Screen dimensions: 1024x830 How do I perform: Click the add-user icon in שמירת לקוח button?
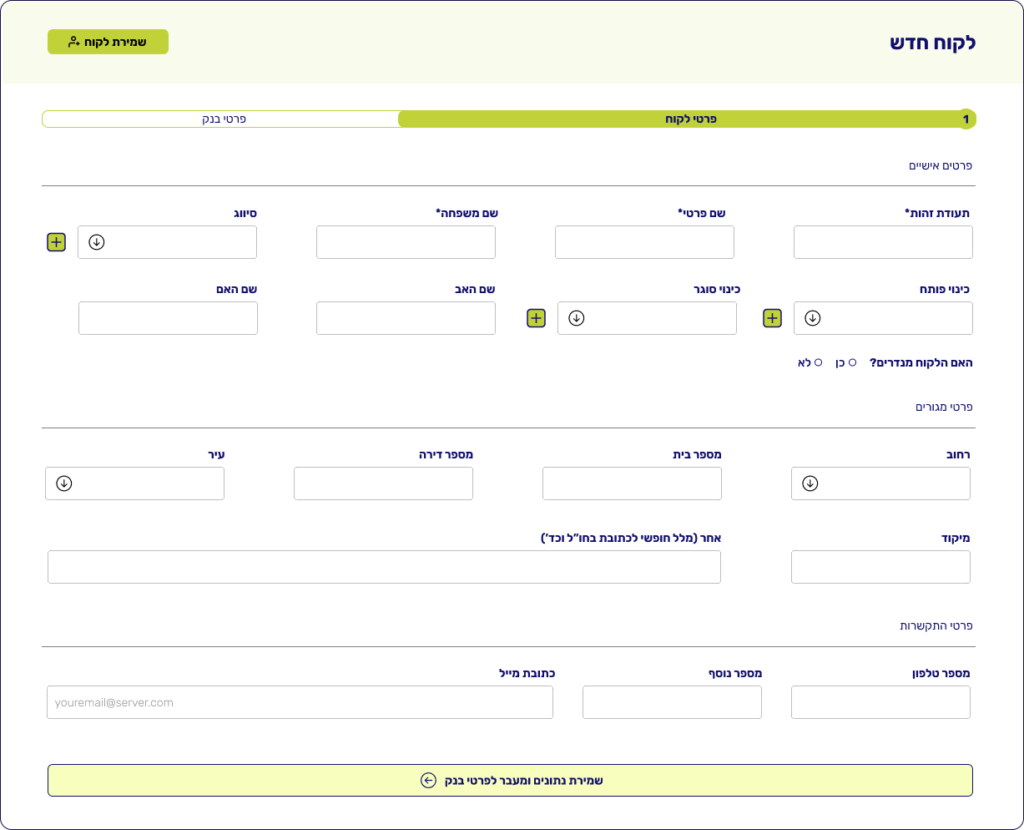(74, 42)
